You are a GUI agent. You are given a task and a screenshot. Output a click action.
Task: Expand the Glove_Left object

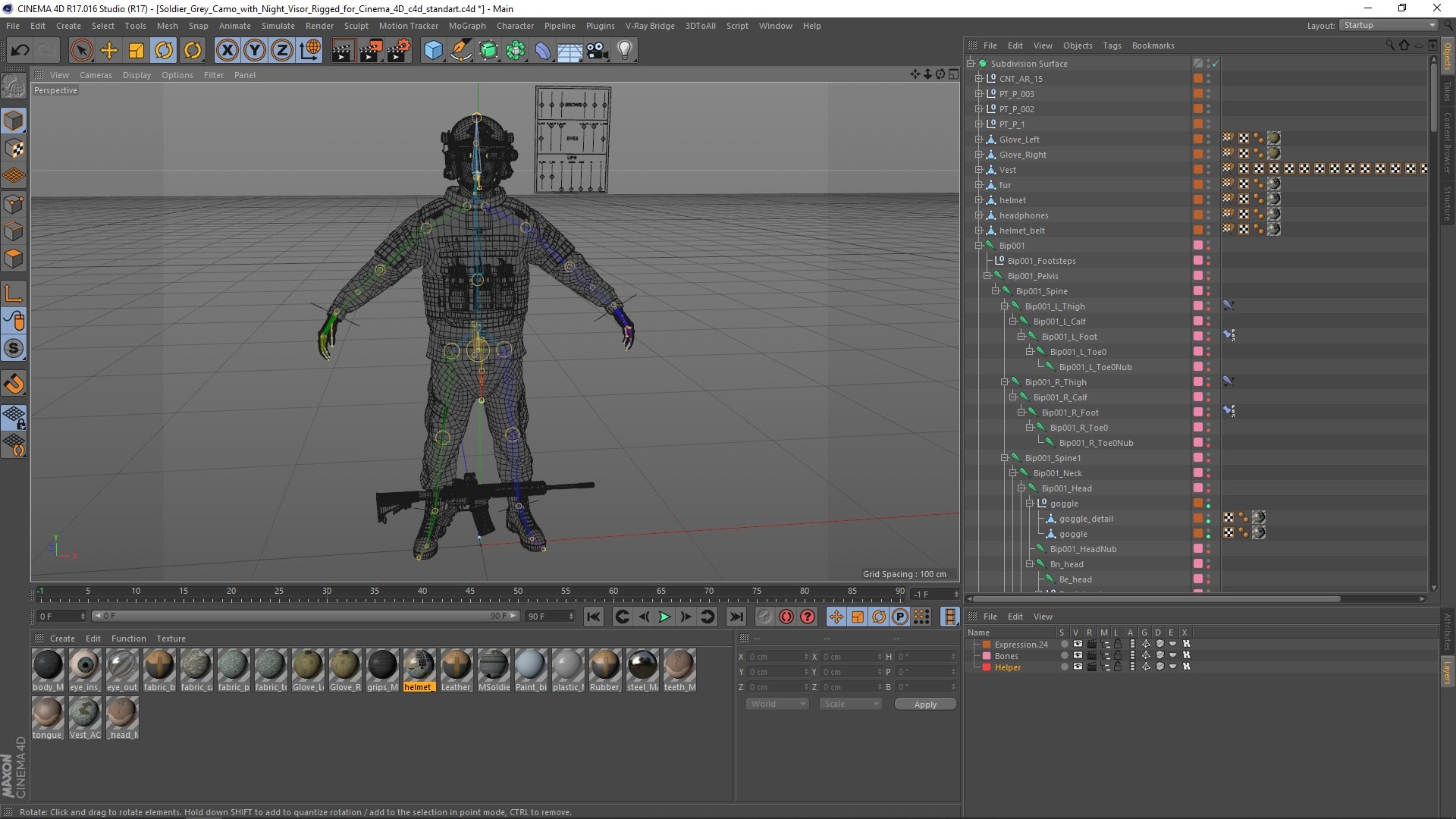click(x=979, y=140)
